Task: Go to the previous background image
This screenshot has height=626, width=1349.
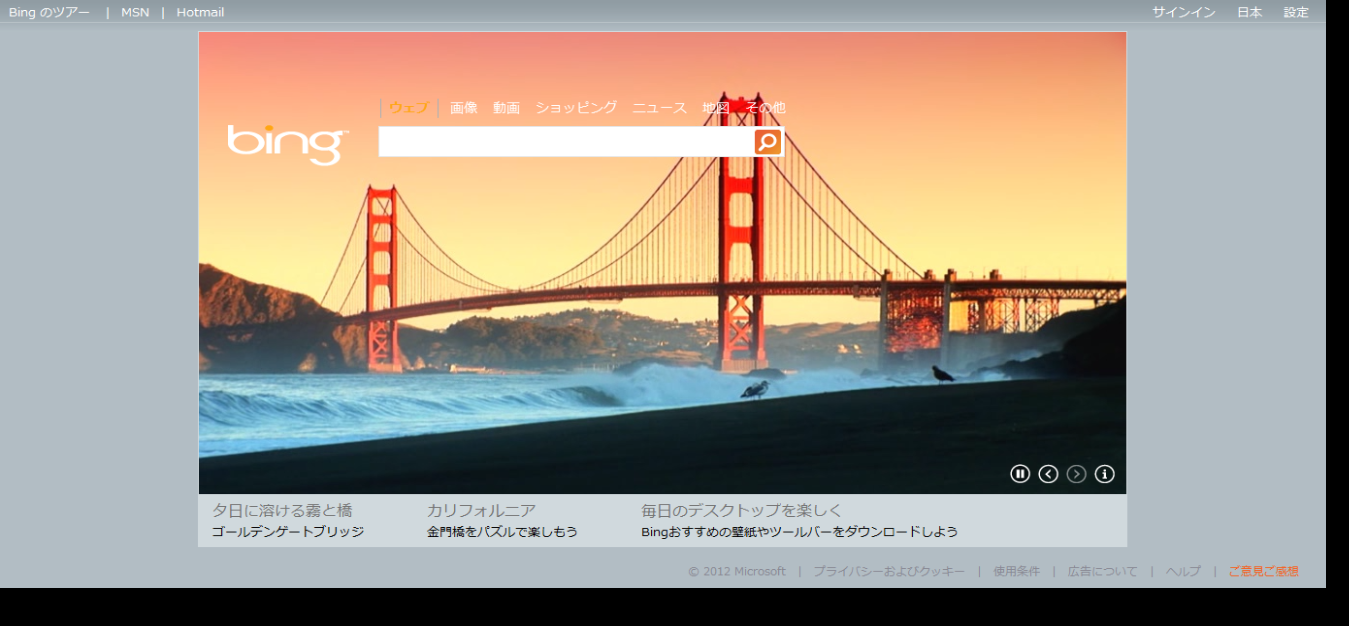Action: (x=1048, y=474)
